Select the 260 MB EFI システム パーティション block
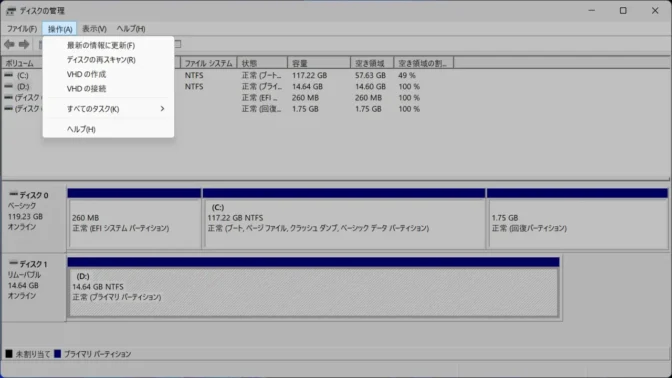Screen dimensions: 672x378 coord(134,219)
